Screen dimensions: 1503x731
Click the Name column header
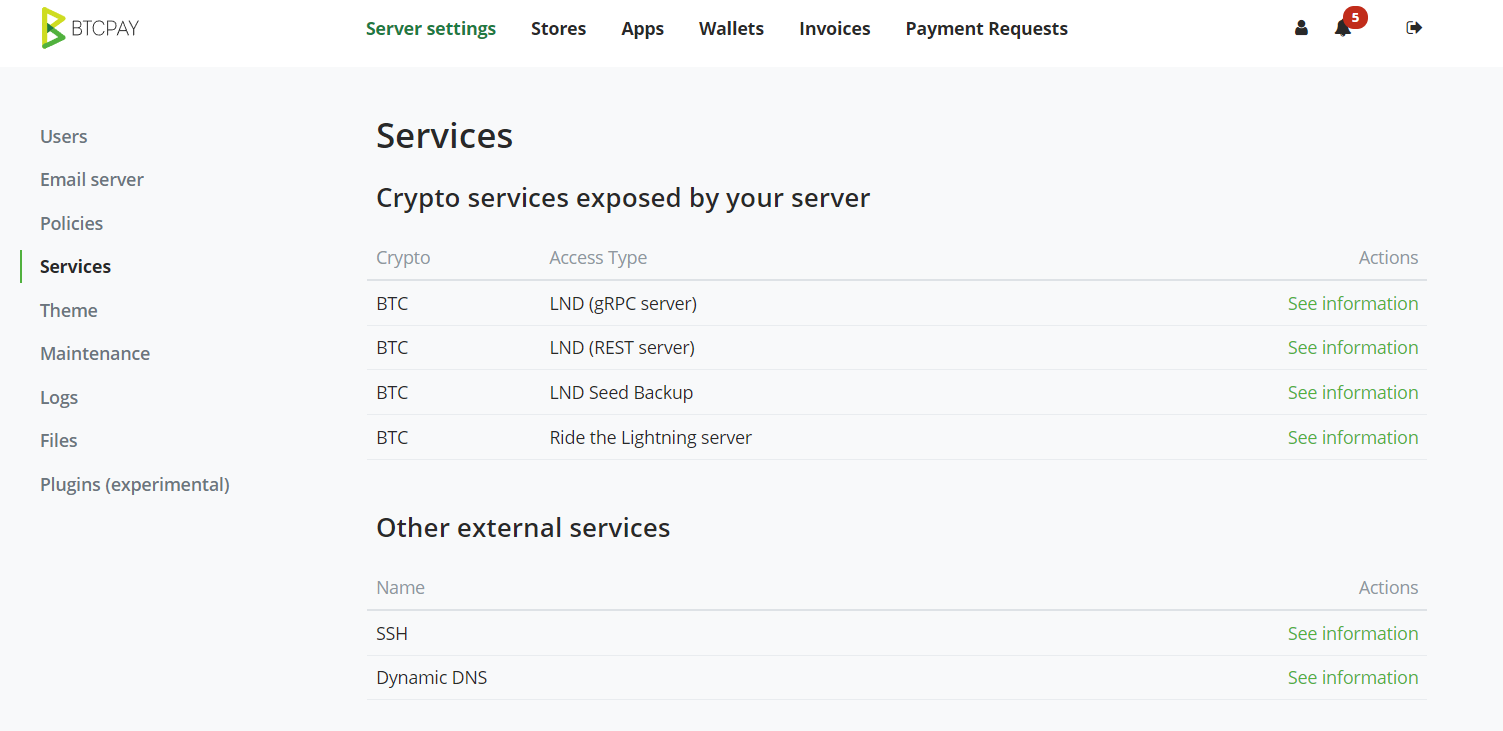(x=400, y=587)
